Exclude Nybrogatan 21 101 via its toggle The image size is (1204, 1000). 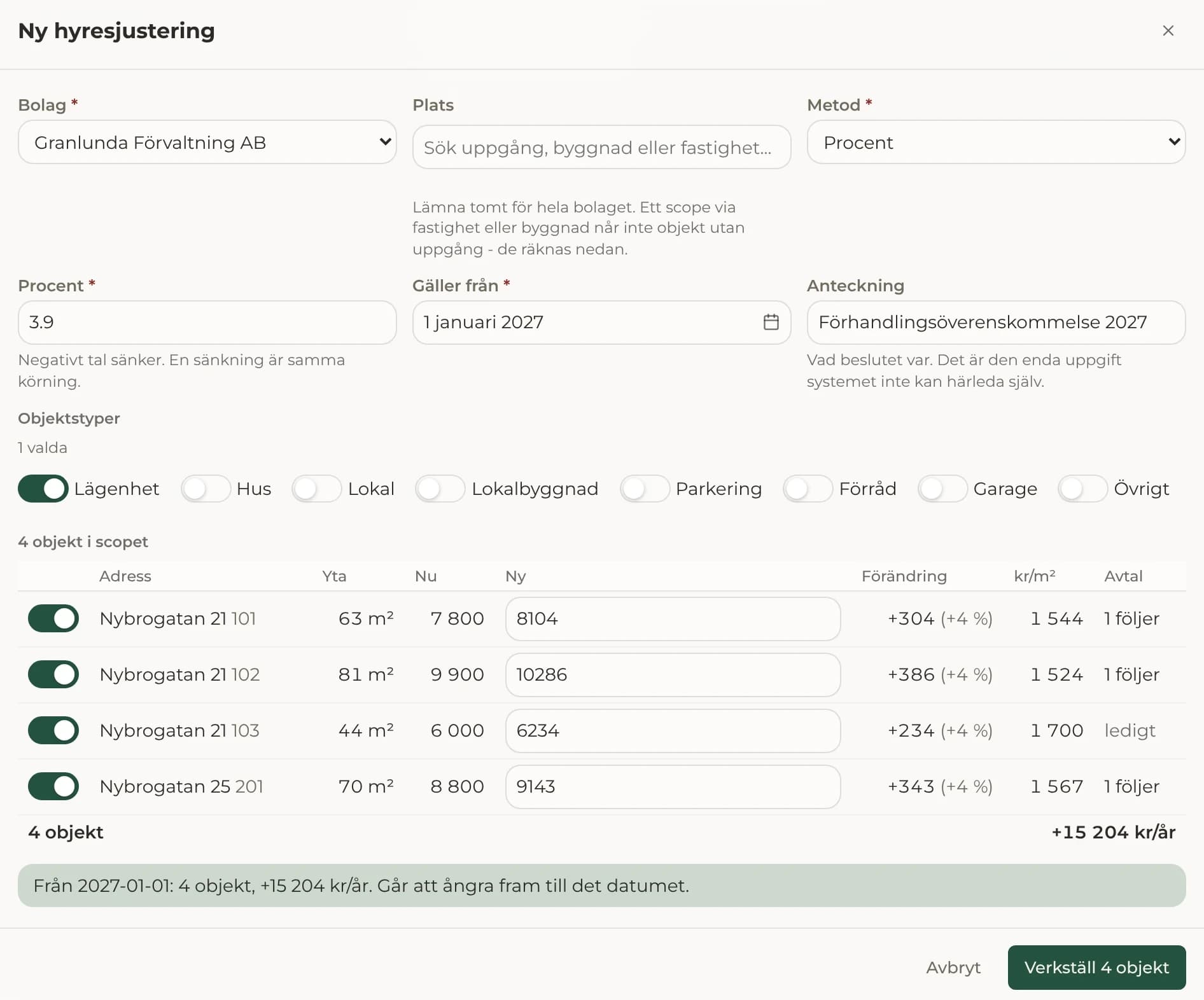pos(53,618)
